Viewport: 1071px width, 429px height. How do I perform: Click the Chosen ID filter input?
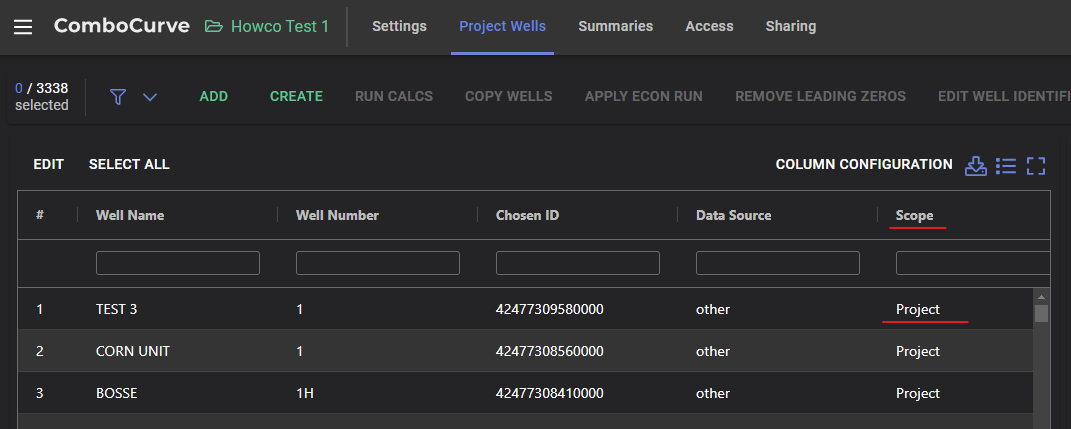click(x=578, y=263)
